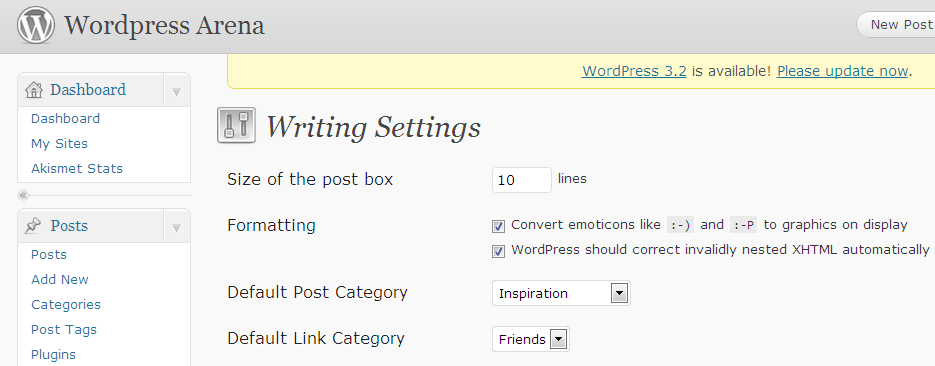
Task: Click the "lines" text beside field
Action: coord(572,178)
